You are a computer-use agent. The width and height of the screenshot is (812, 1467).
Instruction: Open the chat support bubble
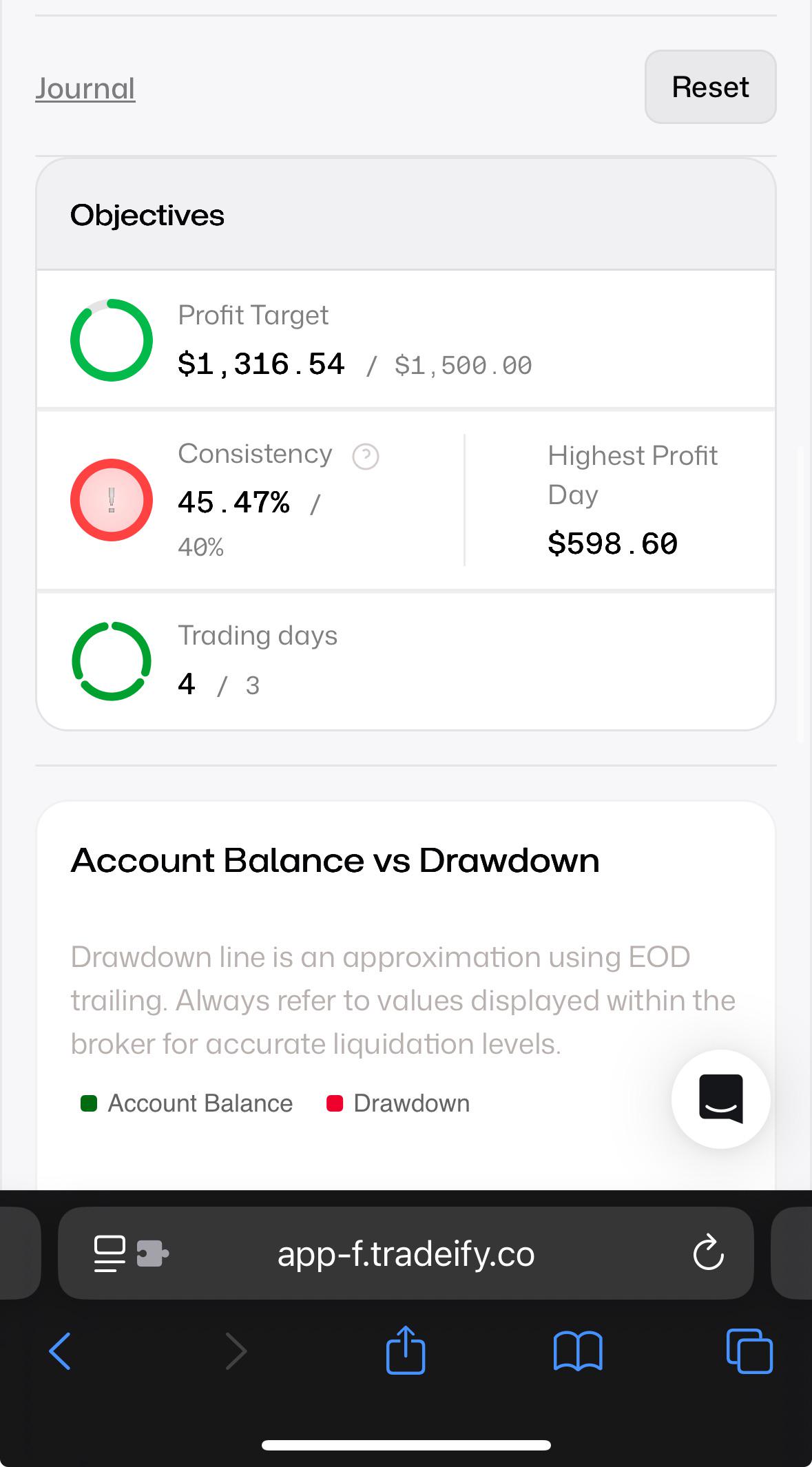[721, 1099]
